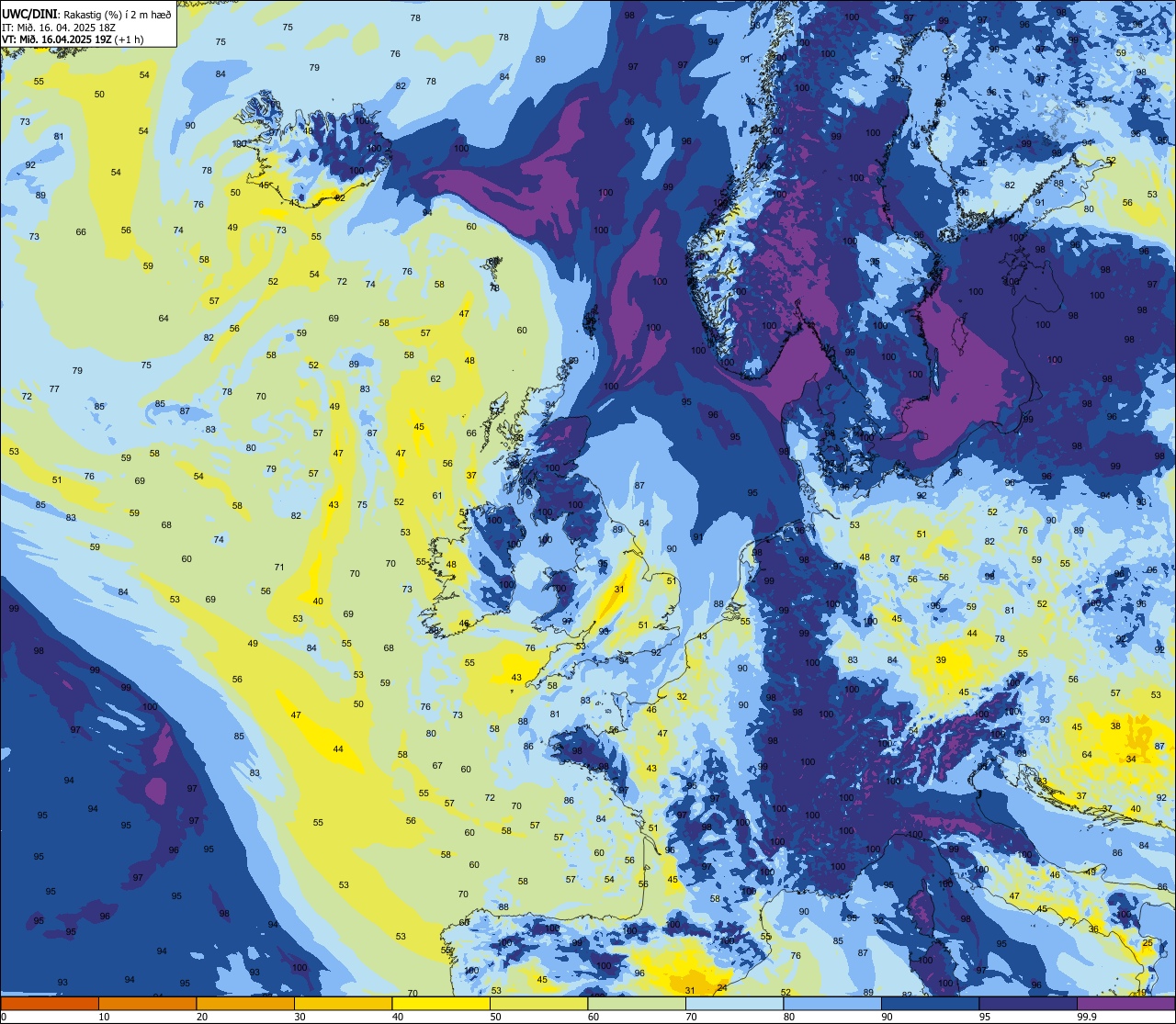Click the 20–30% legend color swatch
This screenshot has width=1176, height=1024.
245,1003
